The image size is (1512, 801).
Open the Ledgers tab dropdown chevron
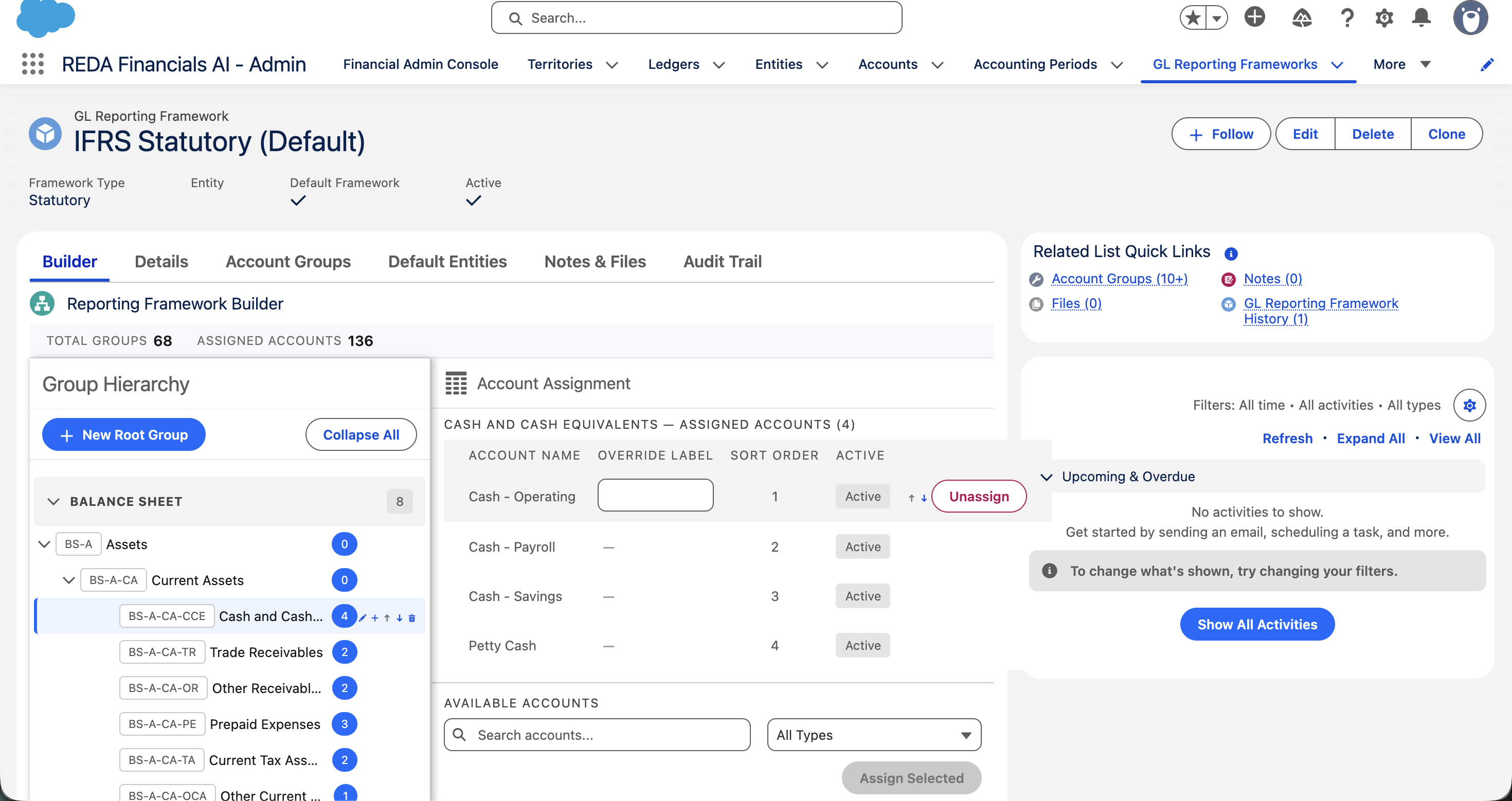(718, 65)
